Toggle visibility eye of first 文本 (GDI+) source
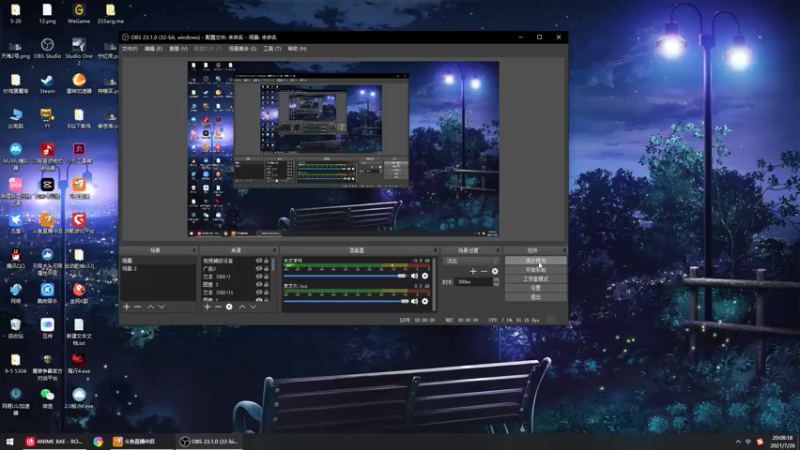The height and width of the screenshot is (450, 800). point(259,277)
